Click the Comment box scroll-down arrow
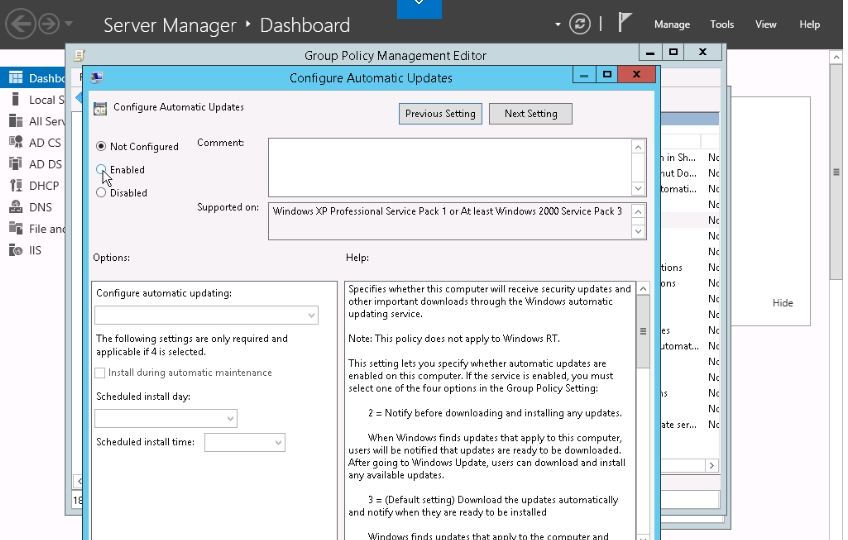848x540 pixels. pyautogui.click(x=638, y=188)
